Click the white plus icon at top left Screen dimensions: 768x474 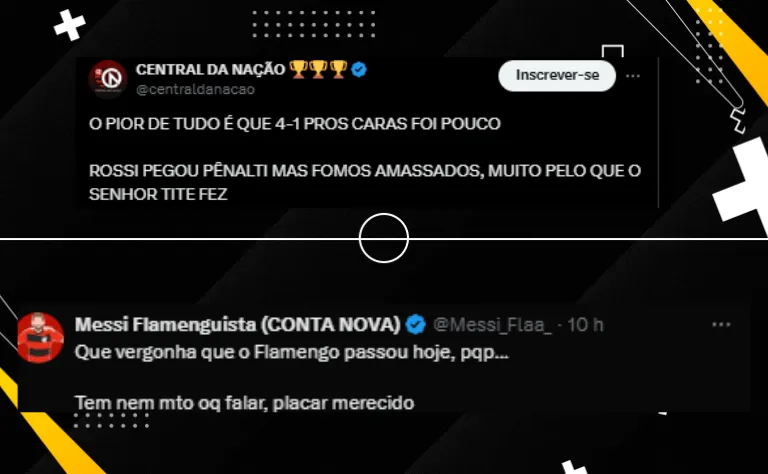pyautogui.click(x=69, y=24)
